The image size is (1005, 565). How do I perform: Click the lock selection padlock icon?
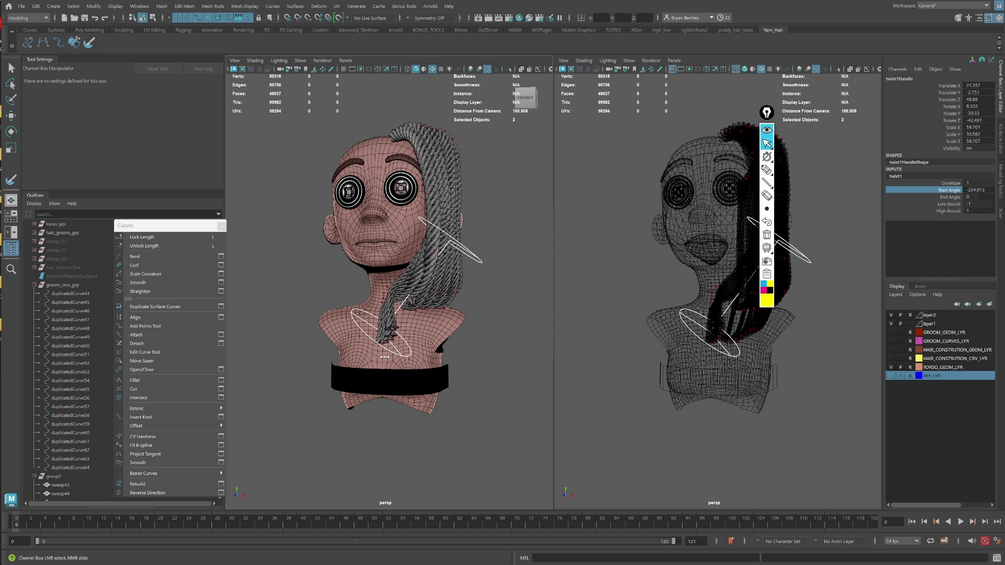[x=258, y=18]
